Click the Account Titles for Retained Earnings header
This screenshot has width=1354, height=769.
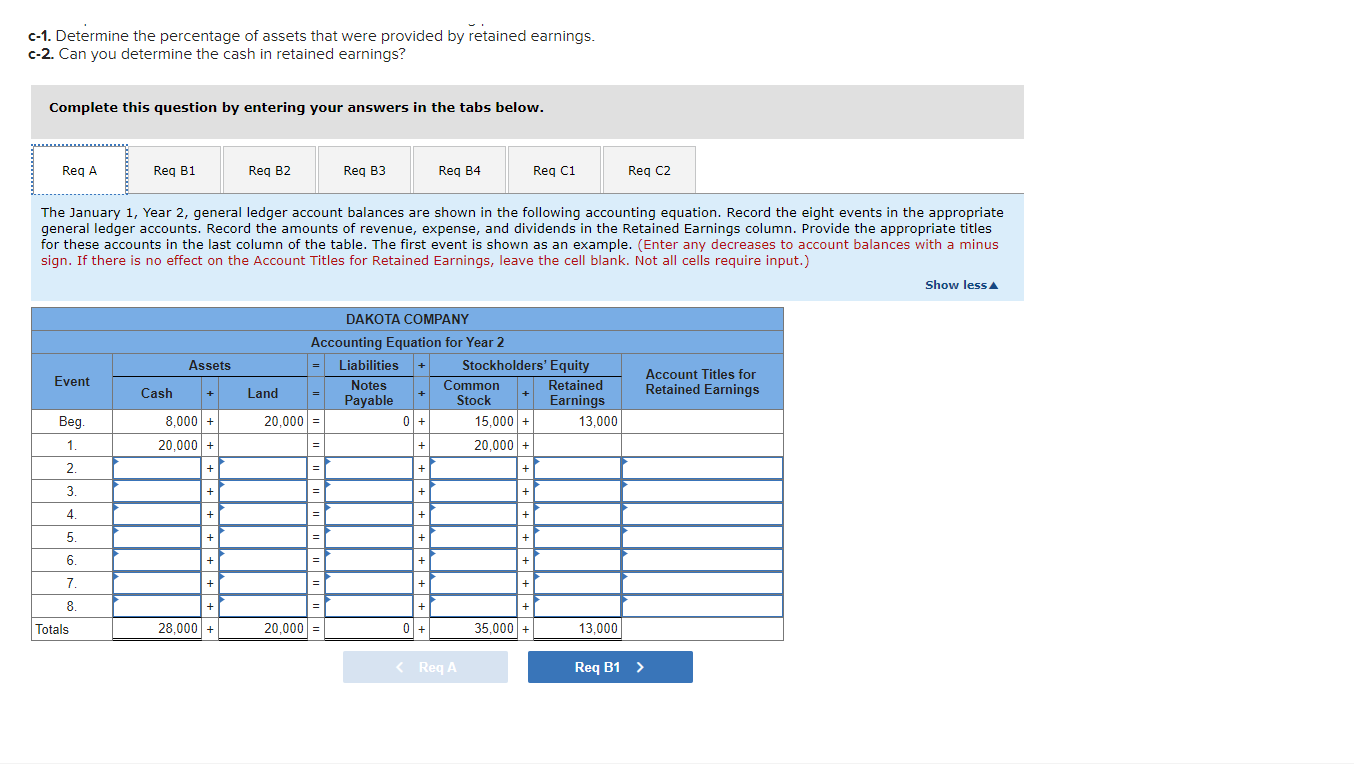(702, 382)
